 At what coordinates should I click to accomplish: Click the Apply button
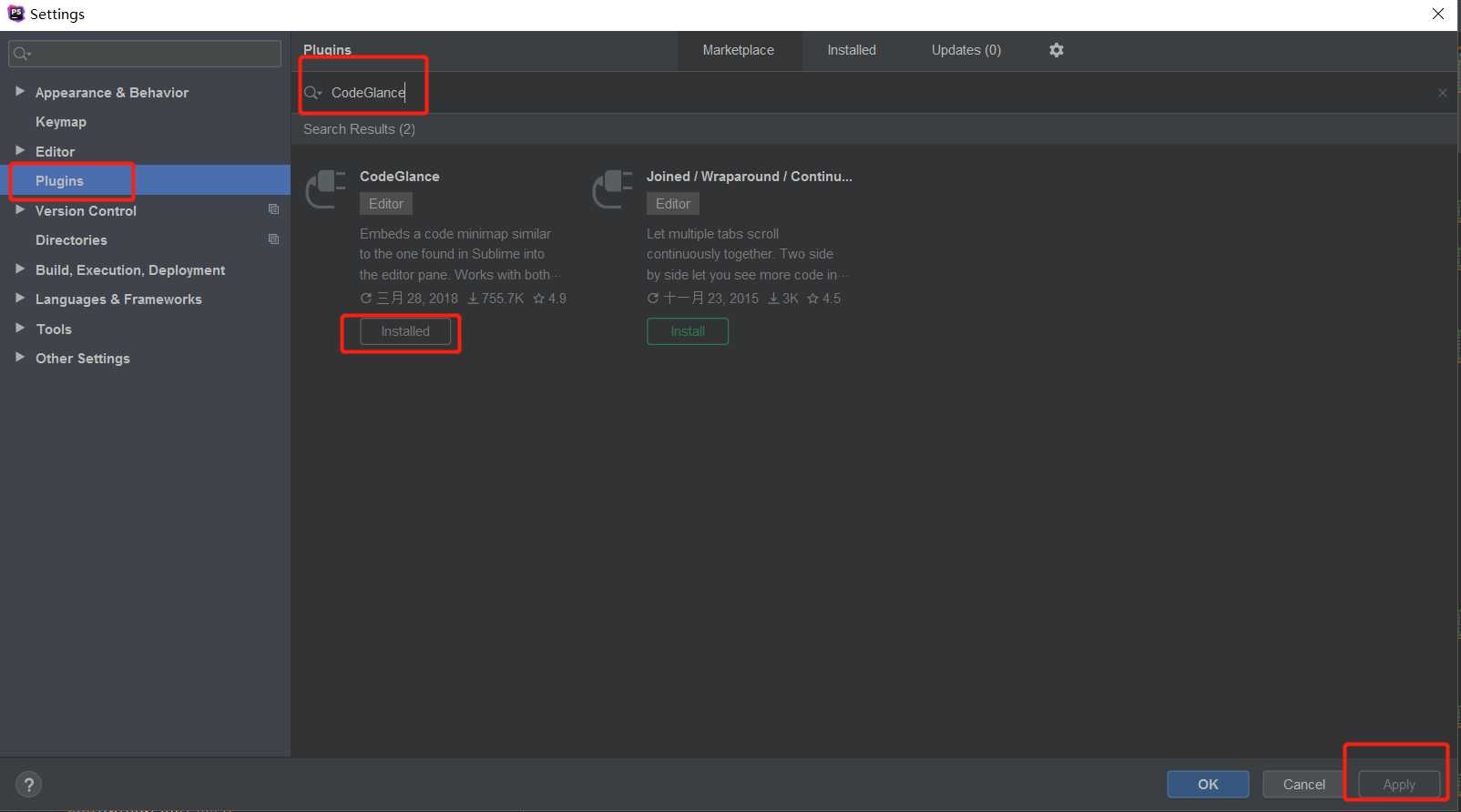(1399, 784)
